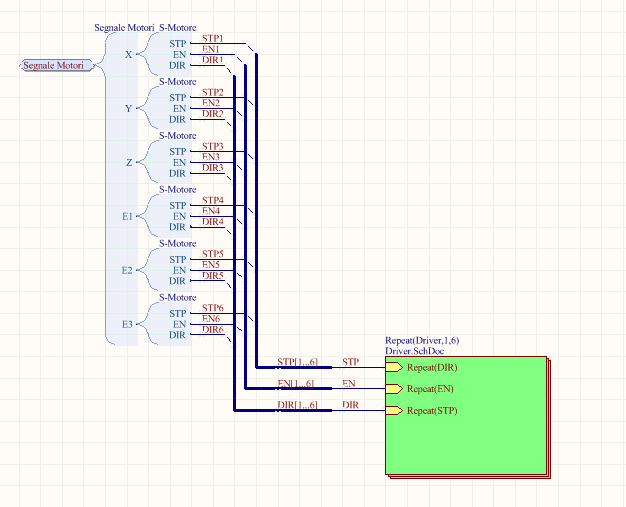
Task: Click the Repeat(Driver,1,6) designator text
Action: (422, 341)
